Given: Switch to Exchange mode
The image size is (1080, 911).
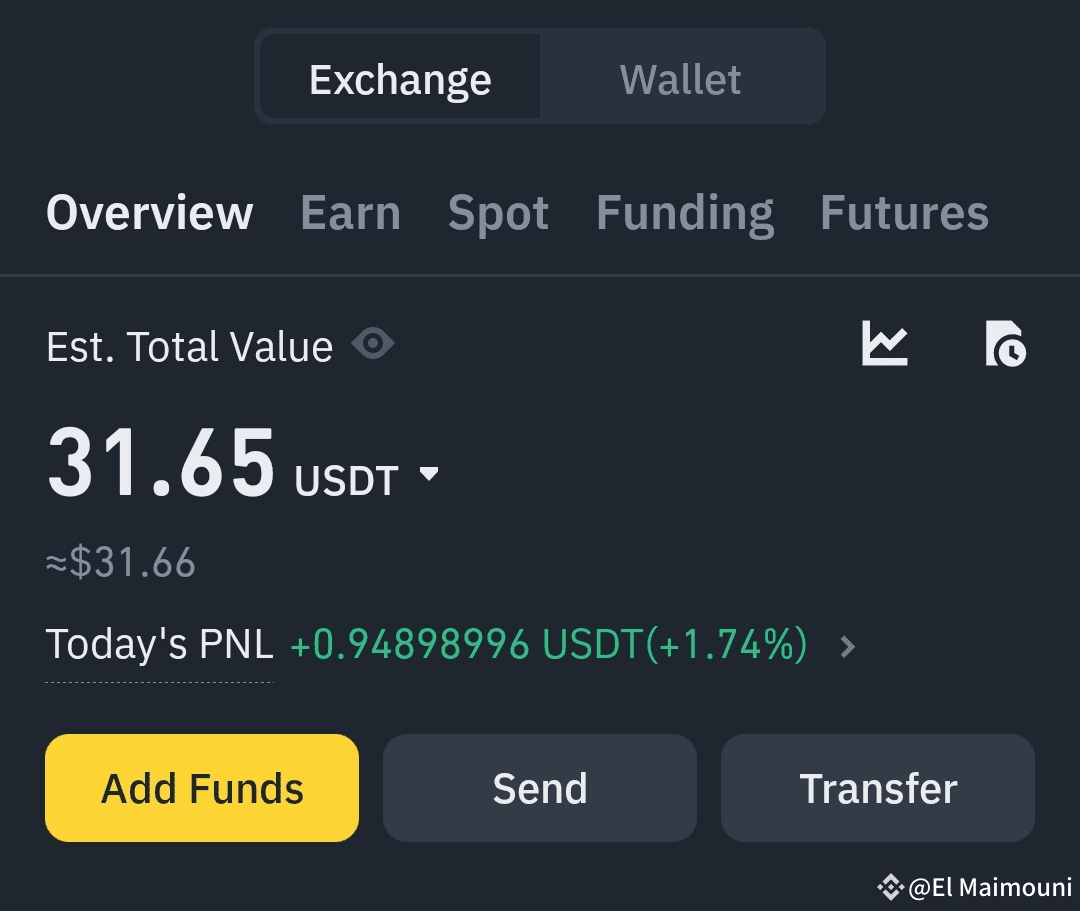Looking at the screenshot, I should [400, 79].
